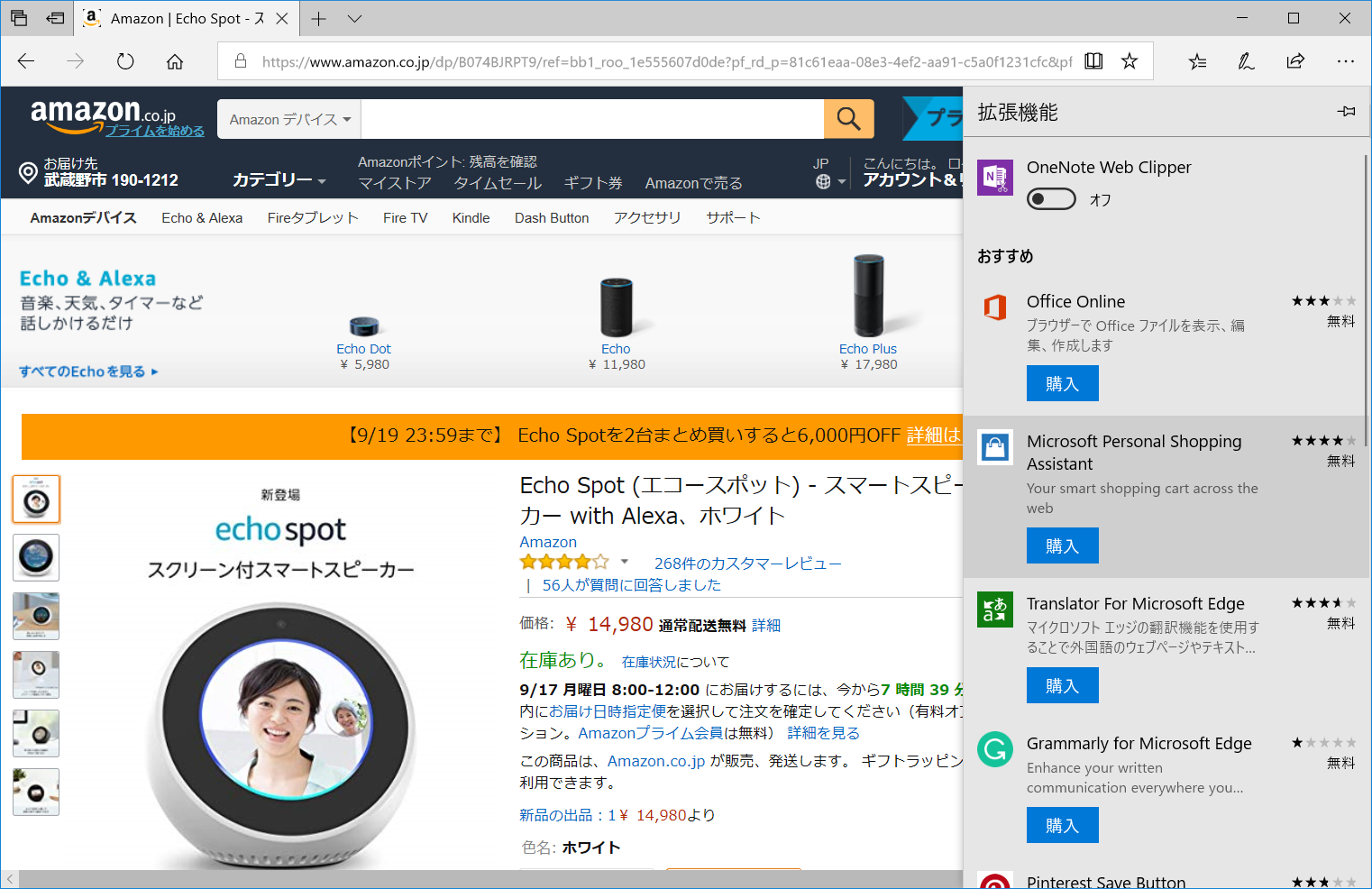Screen dimensions: 1372x889
Task: Click the Translator For Microsoft Edge icon
Action: 995,610
